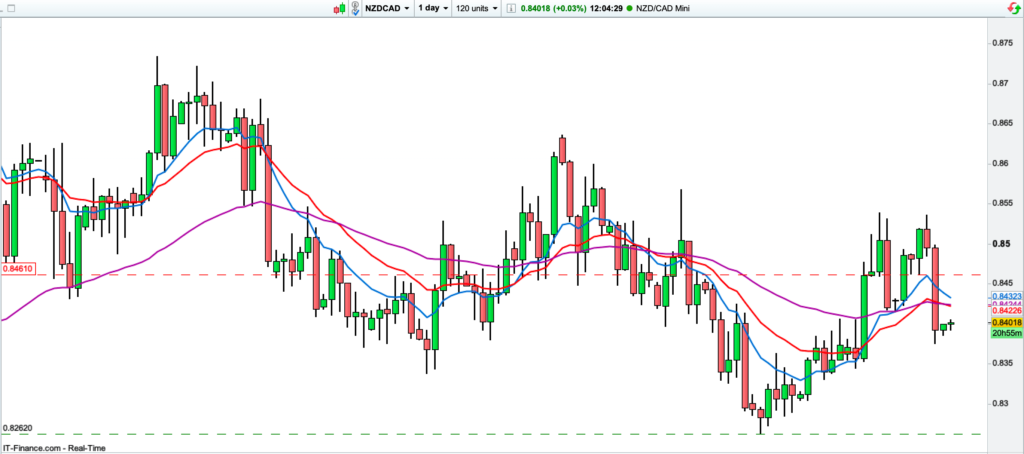Click the yellow 0.84018 current price tag
The width and height of the screenshot is (1024, 454).
coord(1004,323)
